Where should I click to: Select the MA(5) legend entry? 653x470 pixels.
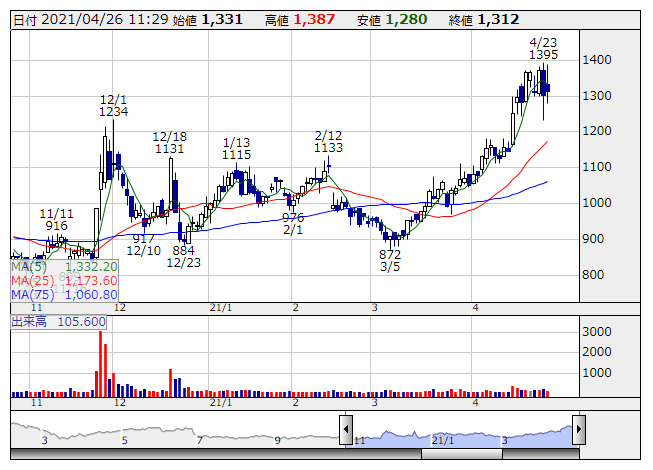point(65,267)
